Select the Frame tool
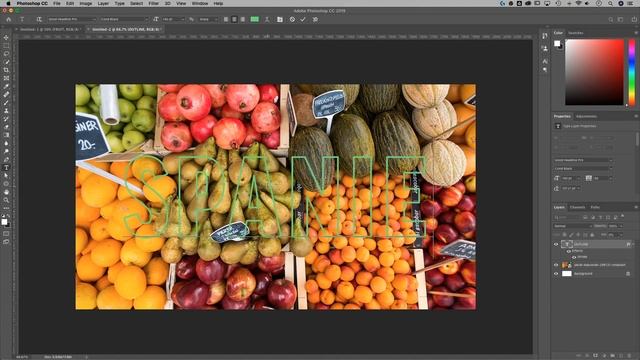Image resolution: width=640 pixels, height=360 pixels. pos(6,78)
